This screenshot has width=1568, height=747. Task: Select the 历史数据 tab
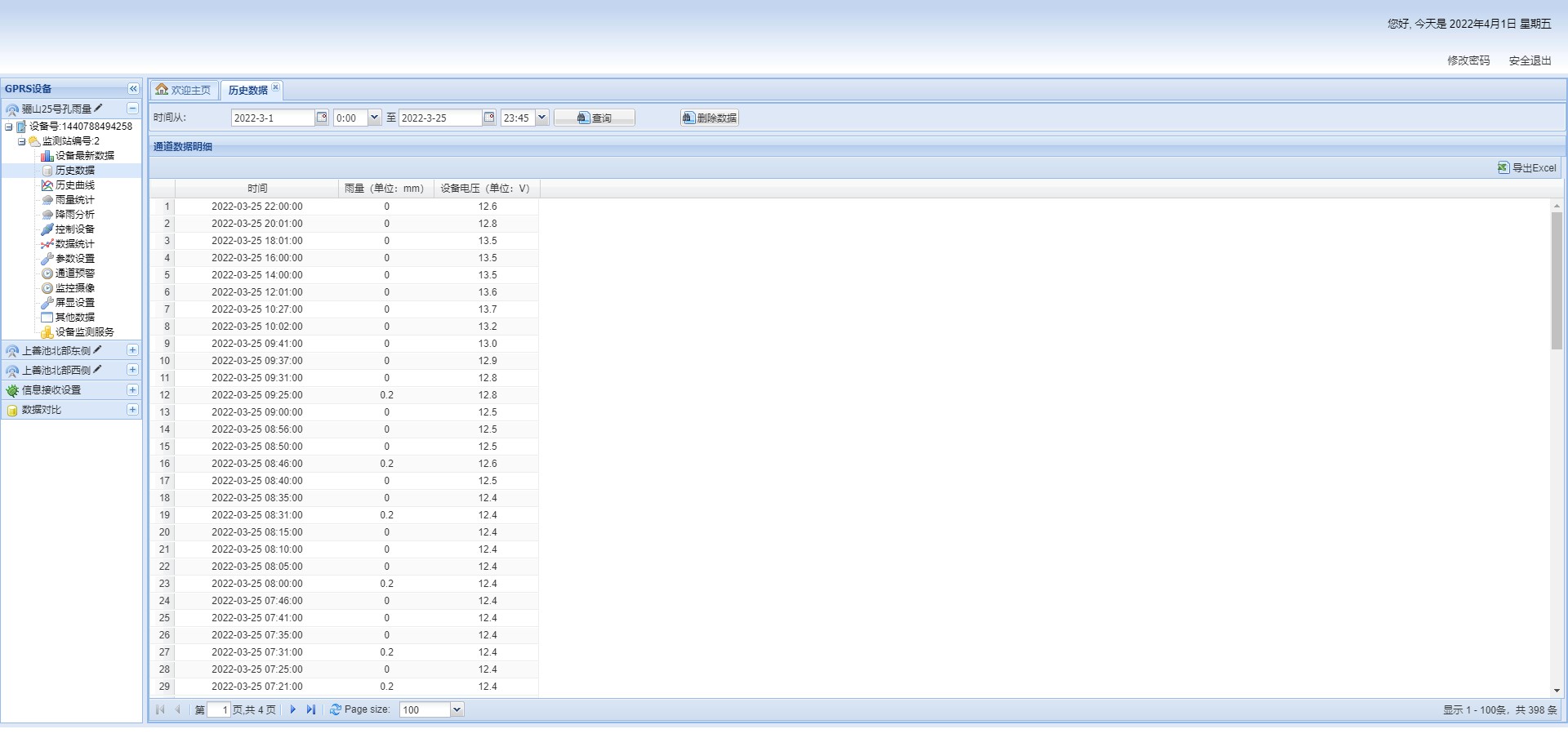[247, 91]
